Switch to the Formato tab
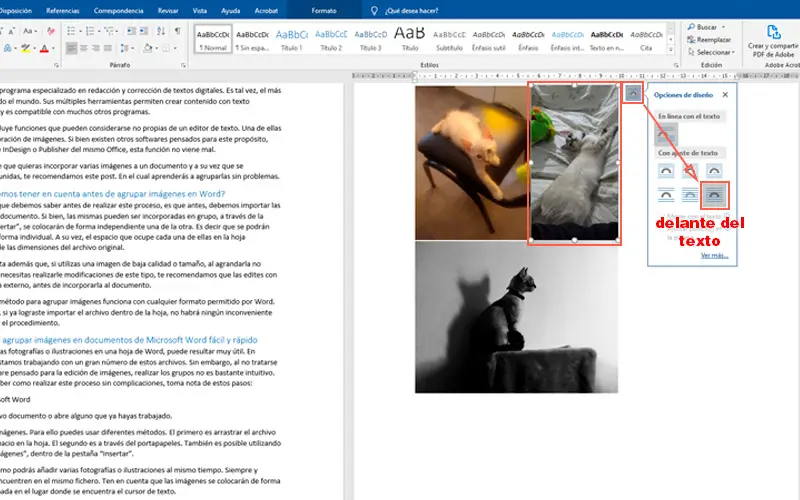The width and height of the screenshot is (800, 500). pyautogui.click(x=324, y=10)
